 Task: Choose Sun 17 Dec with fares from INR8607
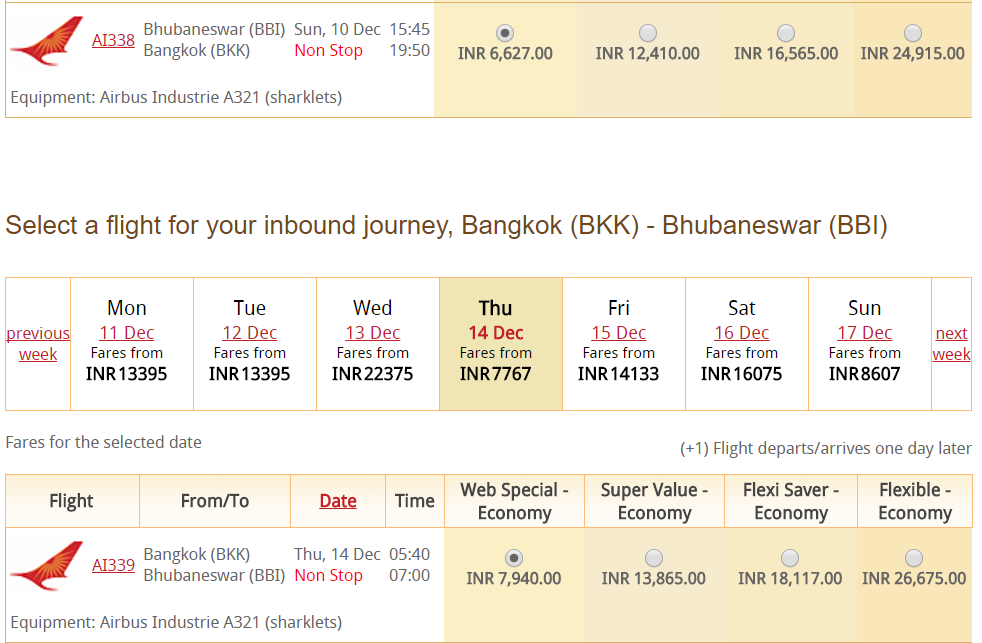pyautogui.click(x=864, y=333)
